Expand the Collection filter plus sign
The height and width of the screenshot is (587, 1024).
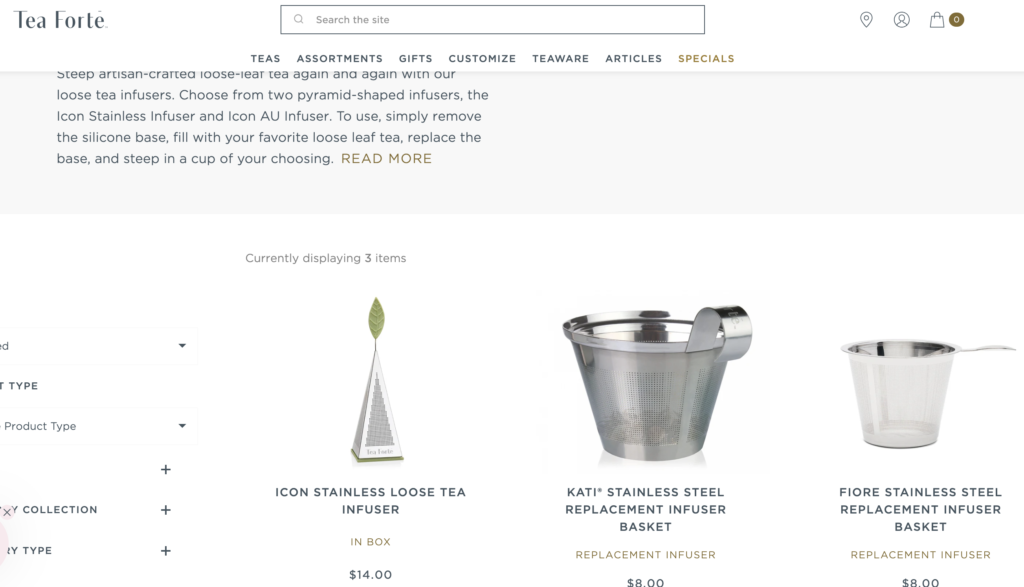point(166,510)
